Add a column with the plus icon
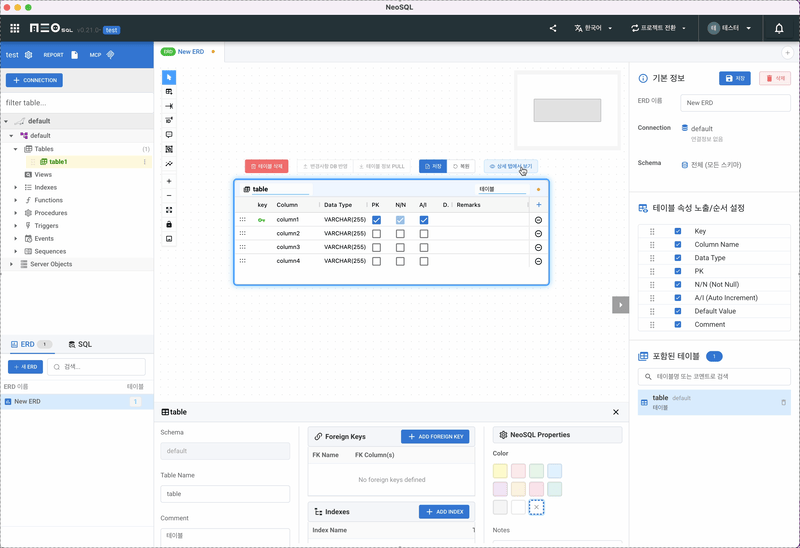 click(x=538, y=204)
